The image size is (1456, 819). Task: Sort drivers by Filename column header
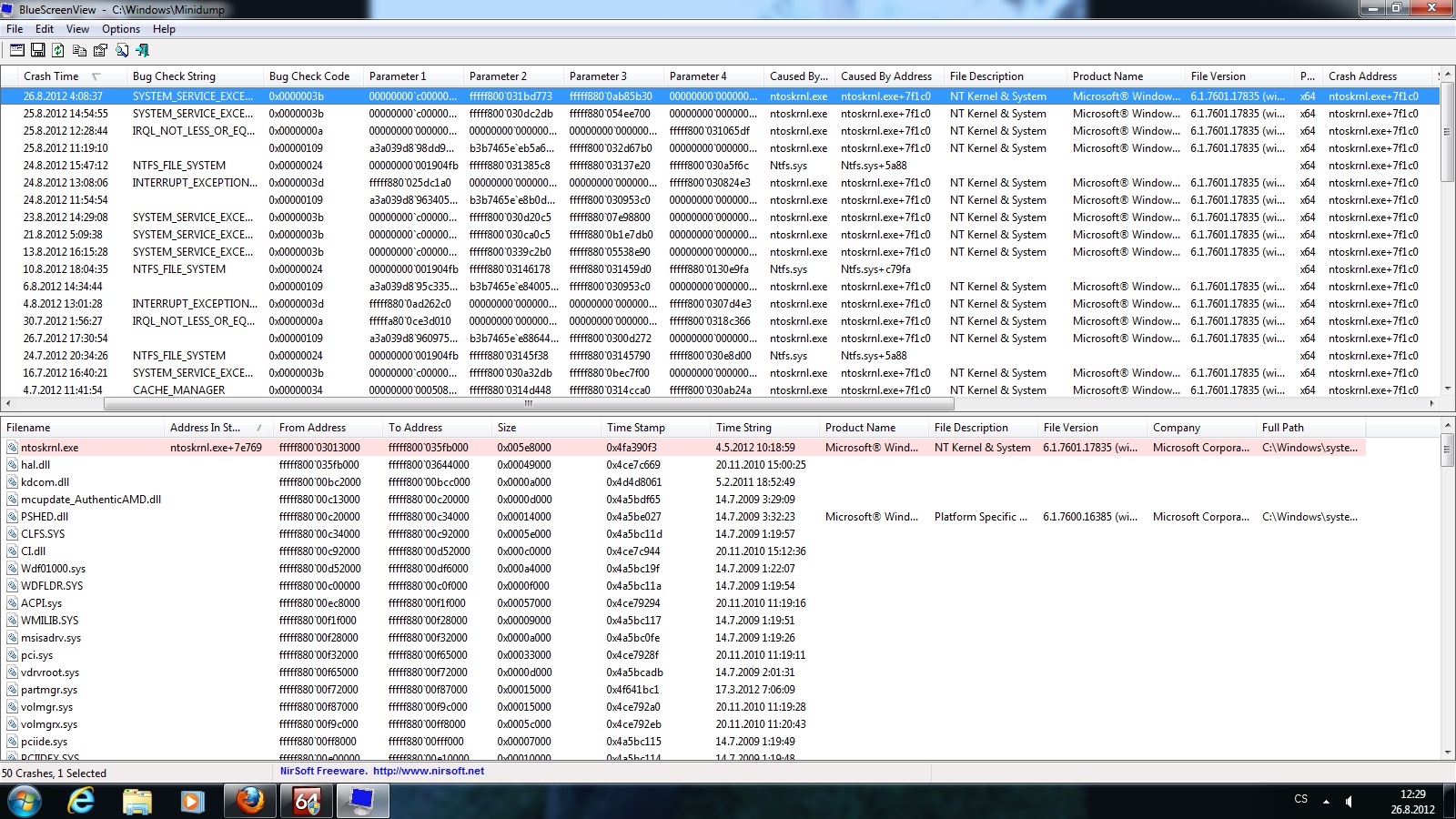pos(28,428)
